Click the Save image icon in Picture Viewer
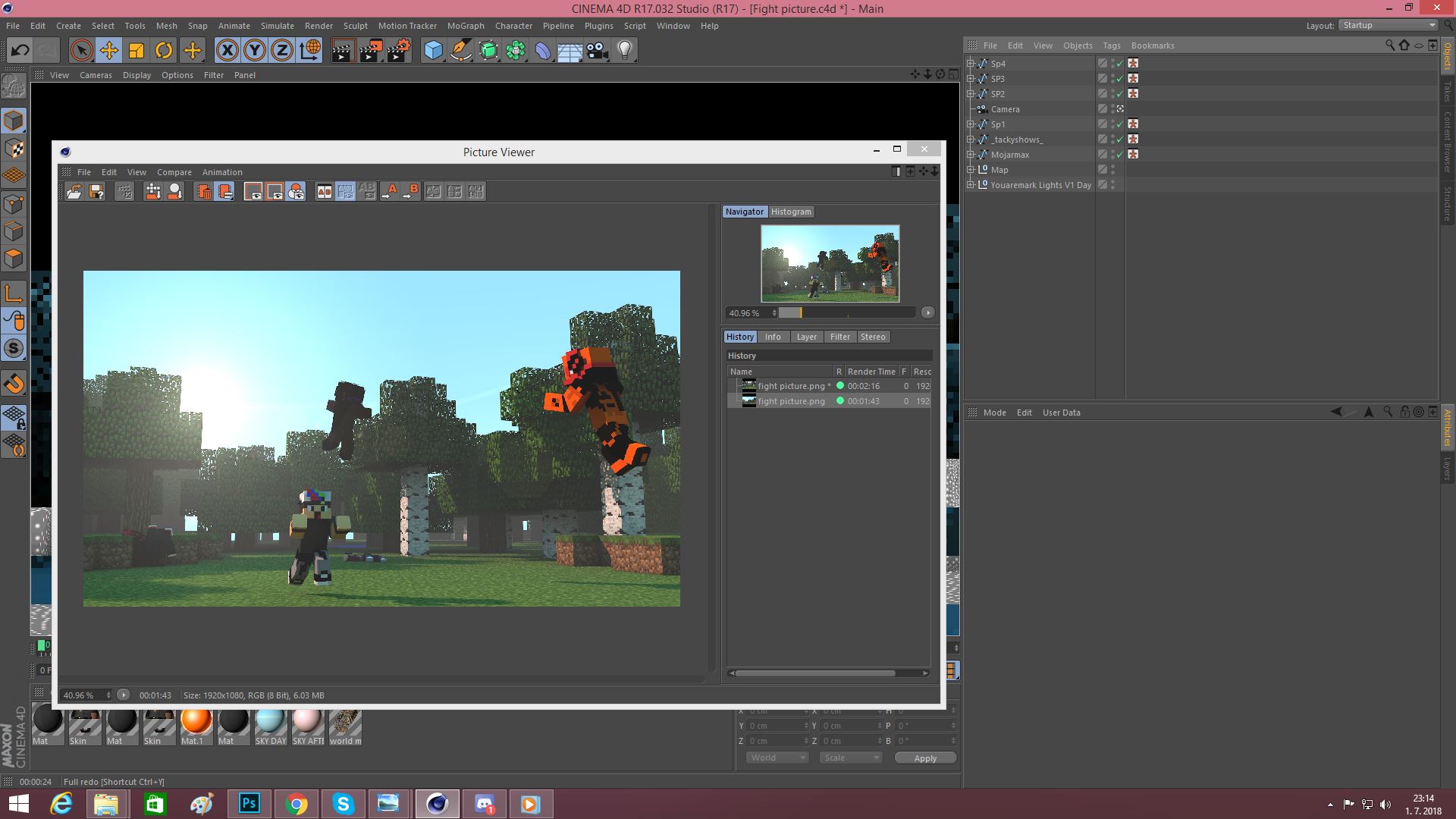The height and width of the screenshot is (819, 1456). (x=96, y=192)
